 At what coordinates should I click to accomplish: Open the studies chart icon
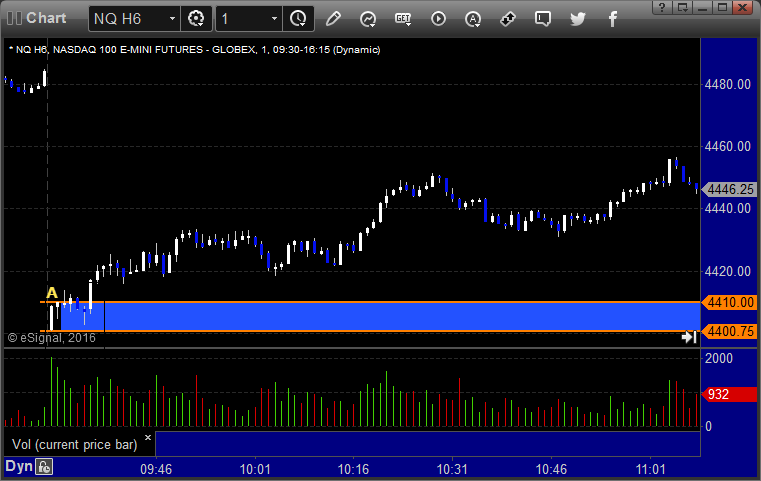coord(368,19)
